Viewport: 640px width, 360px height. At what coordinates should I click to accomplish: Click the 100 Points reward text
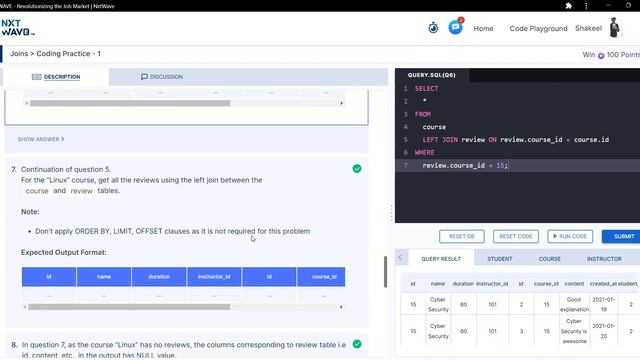[623, 55]
